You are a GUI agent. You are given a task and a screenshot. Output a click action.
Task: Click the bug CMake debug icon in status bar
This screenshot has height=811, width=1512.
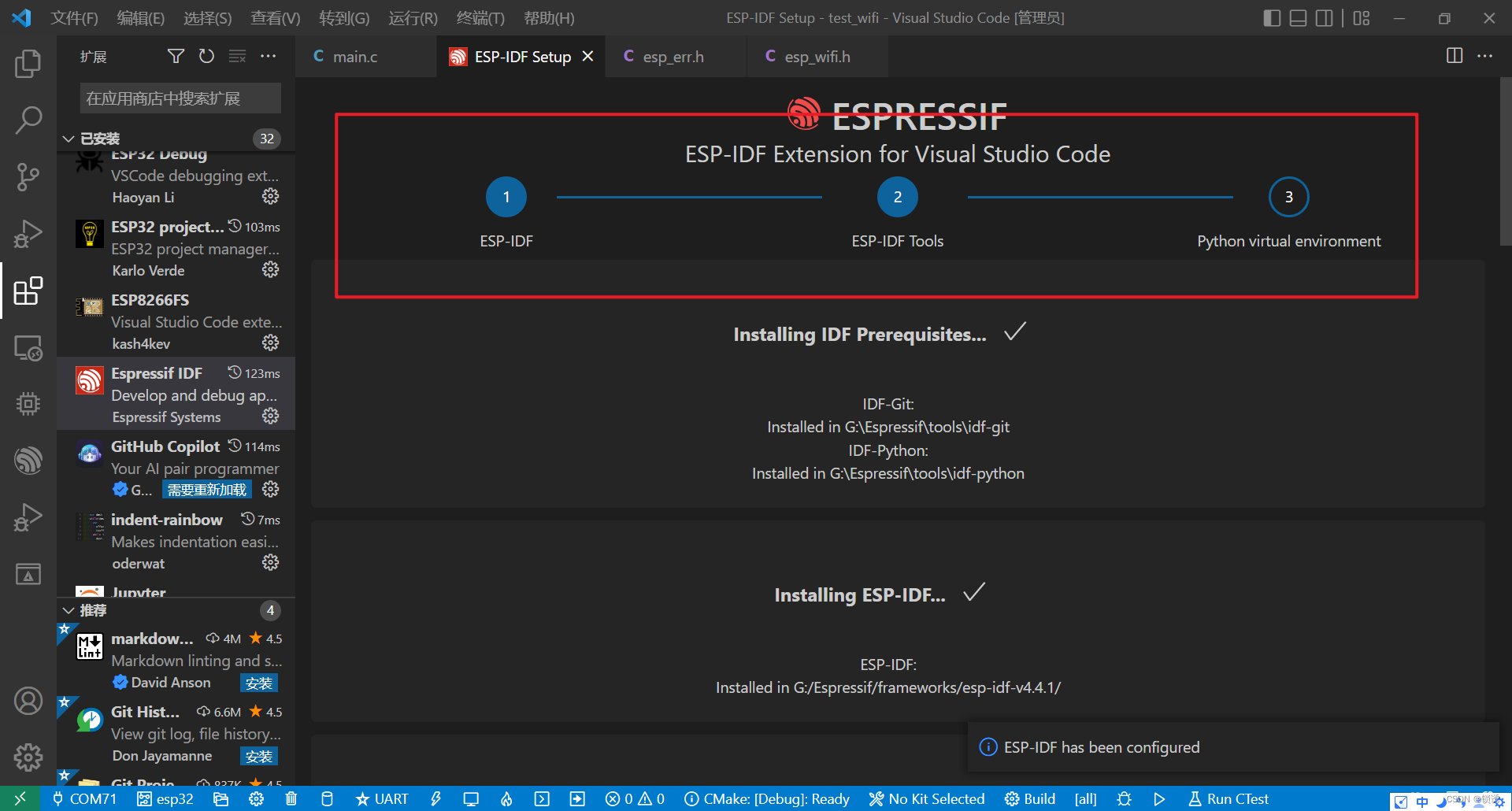click(x=1124, y=798)
